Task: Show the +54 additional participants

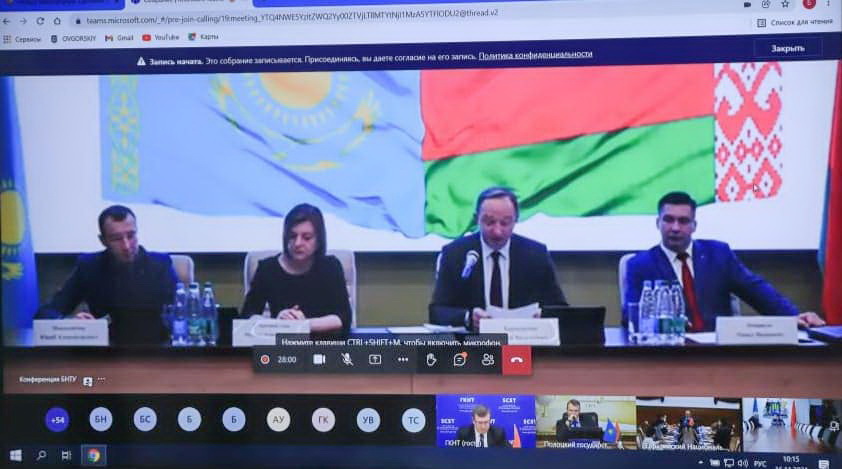Action: click(x=57, y=420)
